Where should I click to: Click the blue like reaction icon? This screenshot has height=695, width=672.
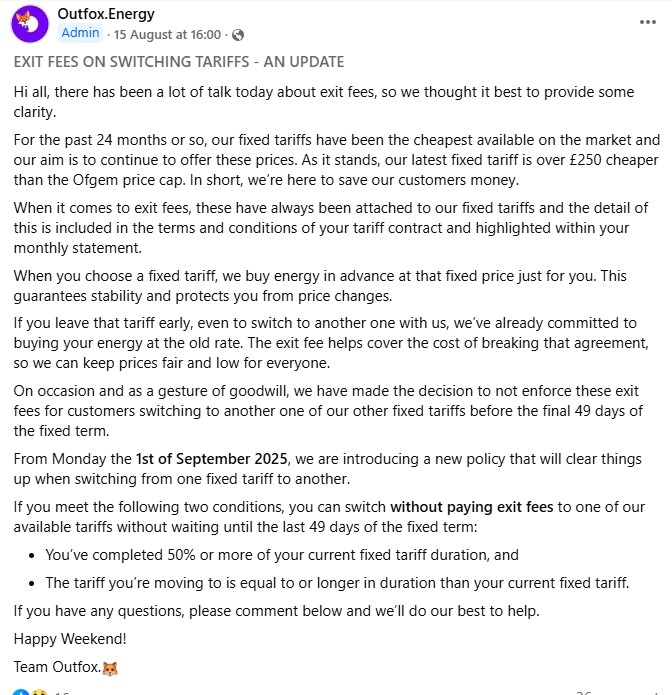point(20,692)
